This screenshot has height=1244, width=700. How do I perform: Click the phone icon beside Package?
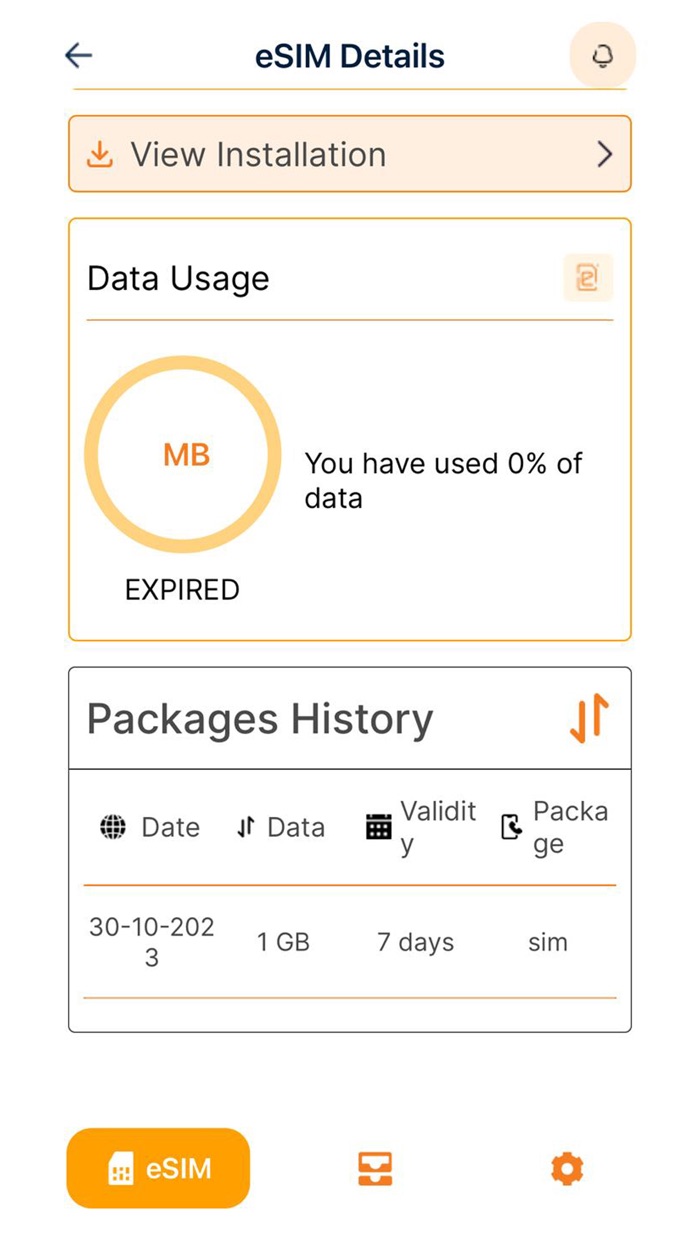511,827
